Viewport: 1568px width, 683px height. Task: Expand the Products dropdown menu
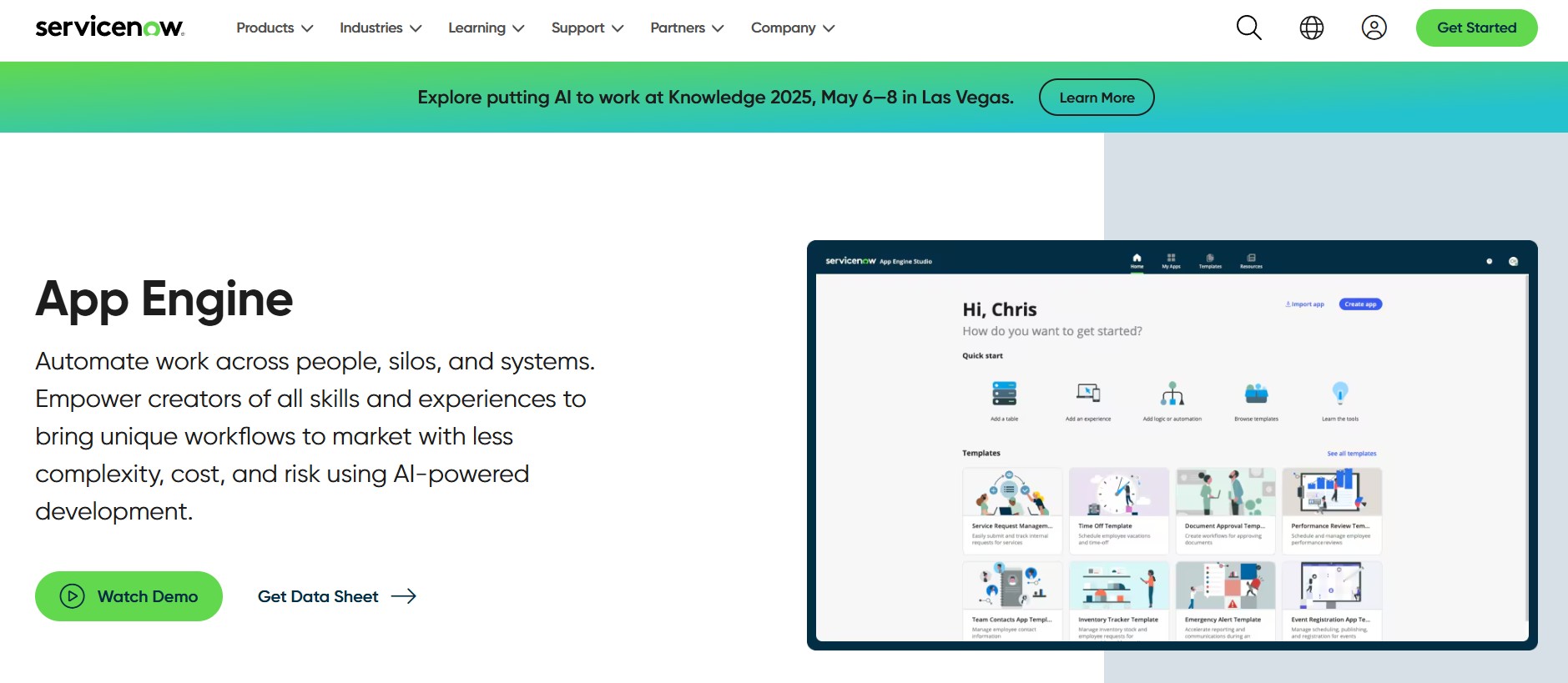[275, 28]
